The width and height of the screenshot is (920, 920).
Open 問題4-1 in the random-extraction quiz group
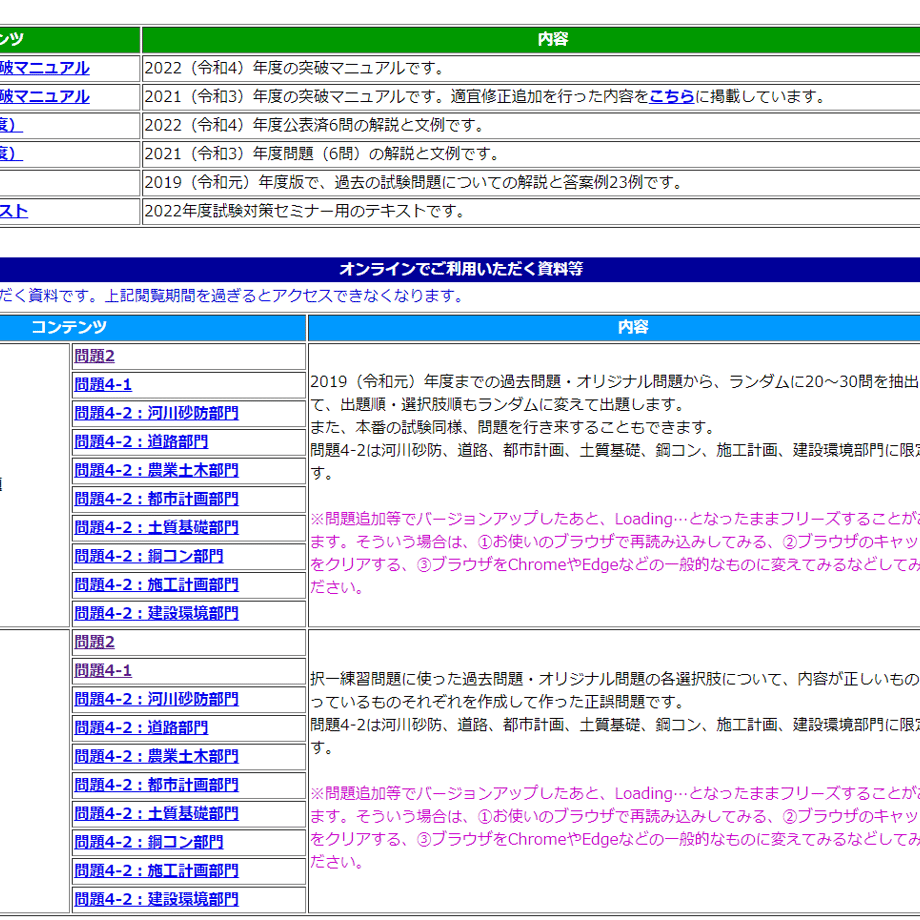[103, 385]
